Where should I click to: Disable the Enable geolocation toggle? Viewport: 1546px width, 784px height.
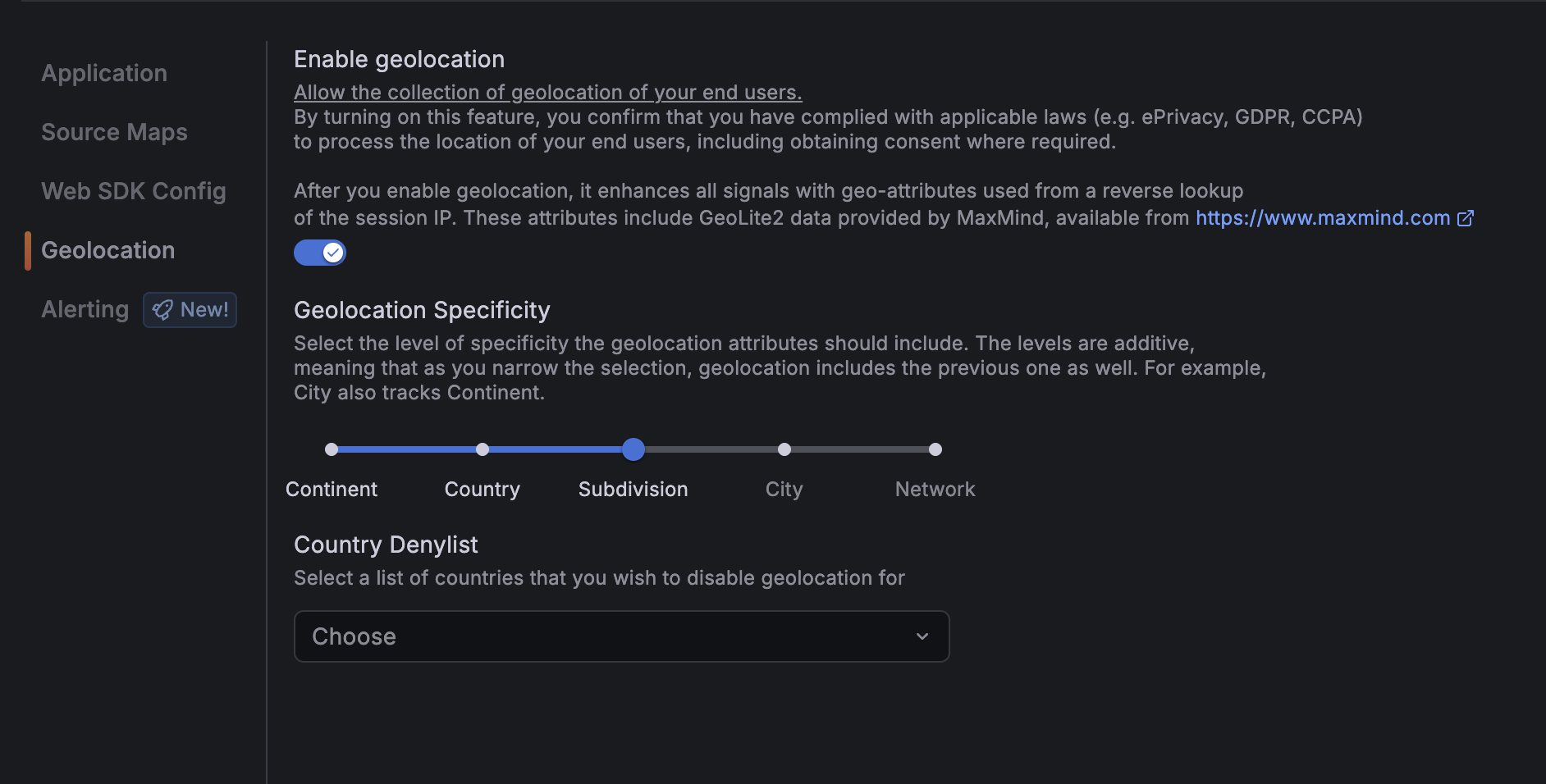click(x=320, y=253)
